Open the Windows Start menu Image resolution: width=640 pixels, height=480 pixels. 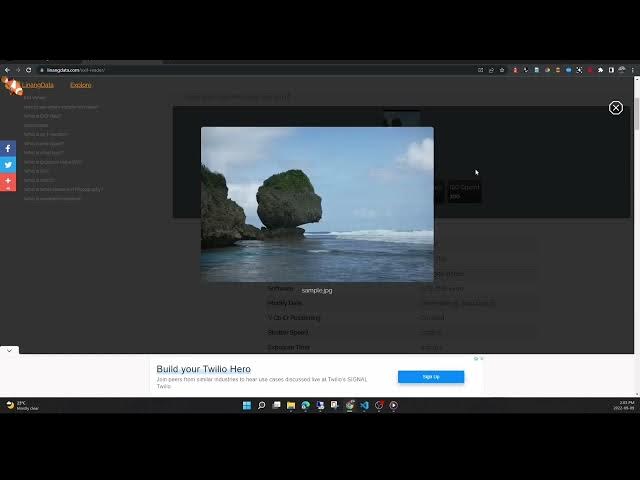(x=247, y=405)
